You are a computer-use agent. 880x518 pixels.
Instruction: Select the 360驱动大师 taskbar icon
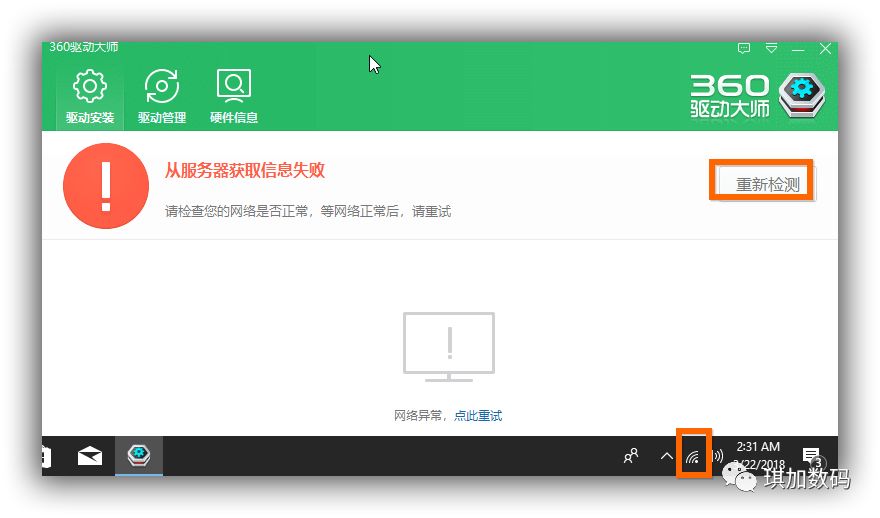tap(139, 455)
